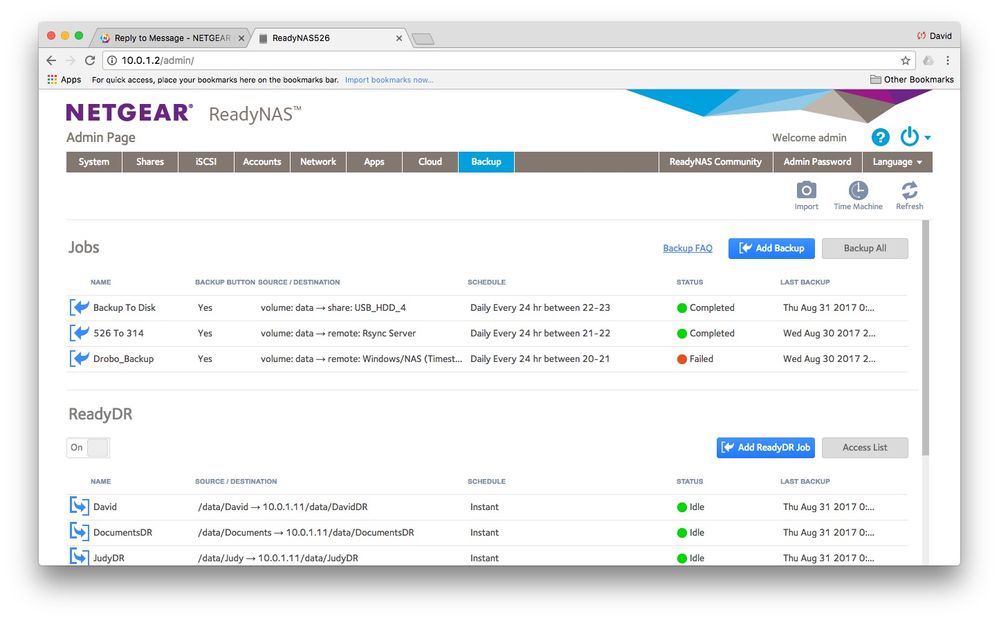Viewport: 999px width, 621px height.
Task: Go to the iSCSI tab
Action: coord(206,162)
